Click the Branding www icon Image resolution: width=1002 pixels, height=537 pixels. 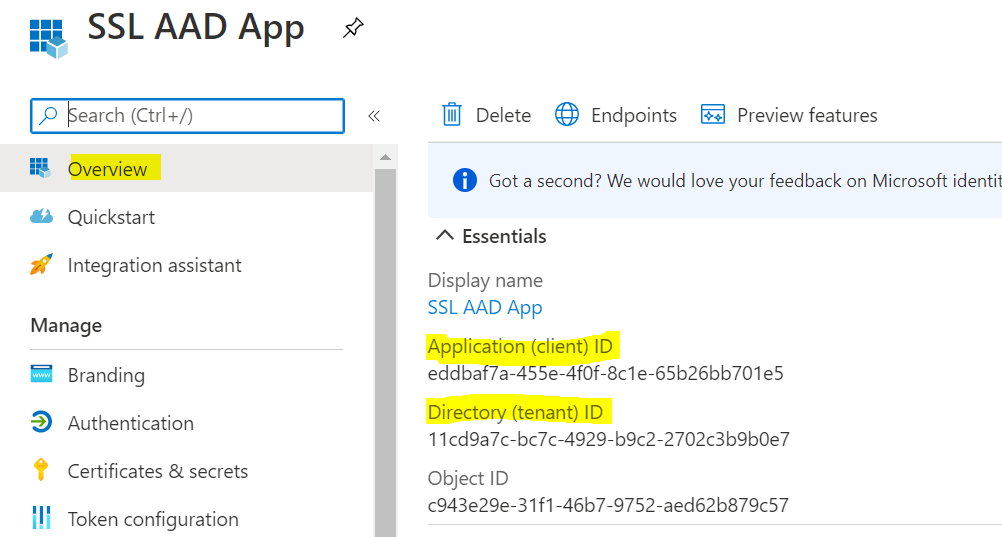tap(42, 374)
